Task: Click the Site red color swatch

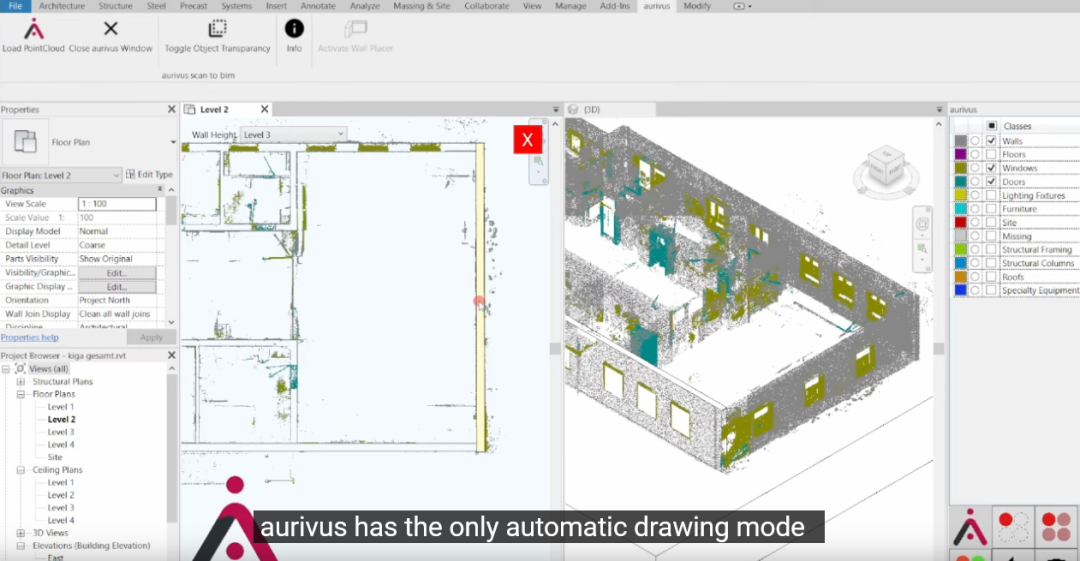Action: pos(960,222)
